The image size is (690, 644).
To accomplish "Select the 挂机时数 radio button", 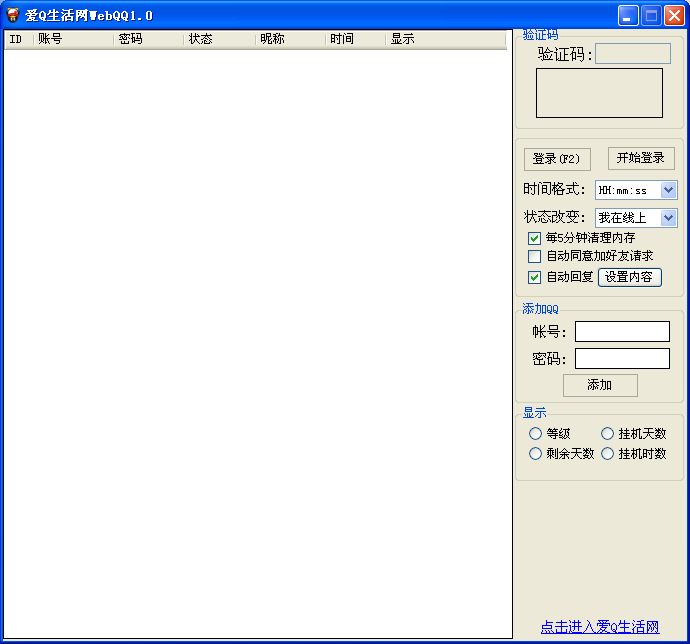I will 608,454.
